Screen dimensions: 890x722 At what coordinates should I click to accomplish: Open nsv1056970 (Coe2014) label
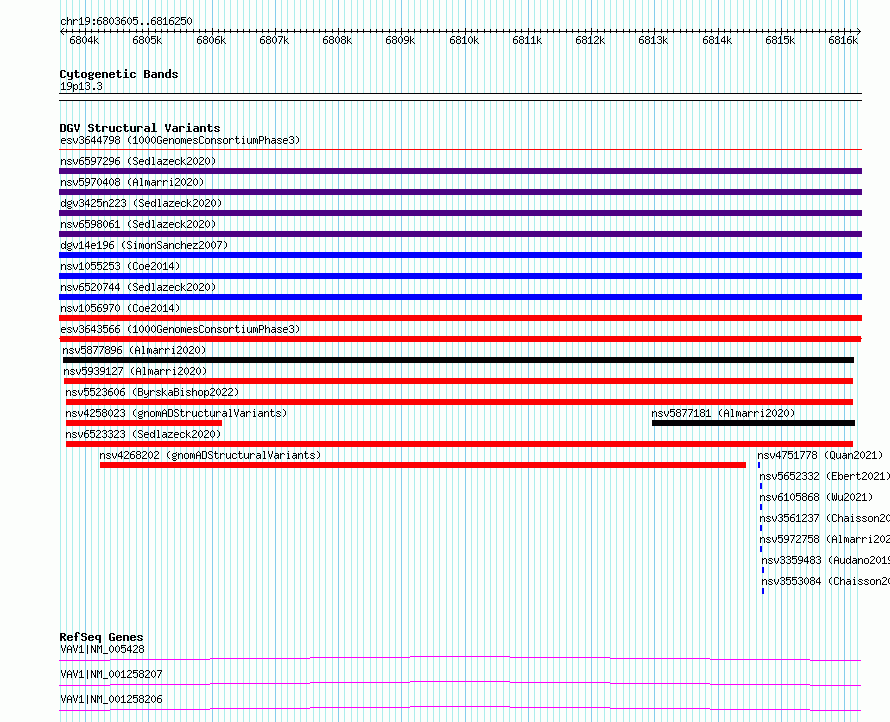point(120,308)
